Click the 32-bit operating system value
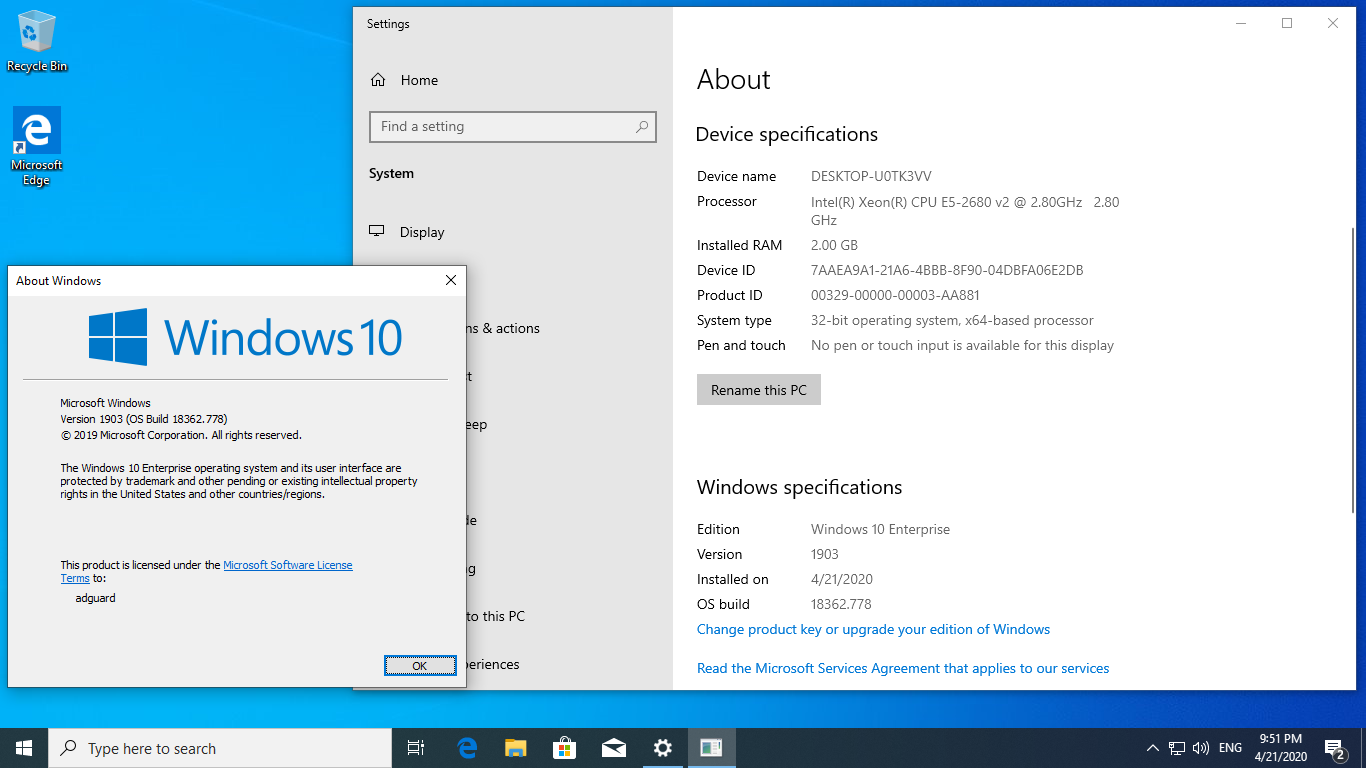Image resolution: width=1366 pixels, height=768 pixels. [x=952, y=320]
